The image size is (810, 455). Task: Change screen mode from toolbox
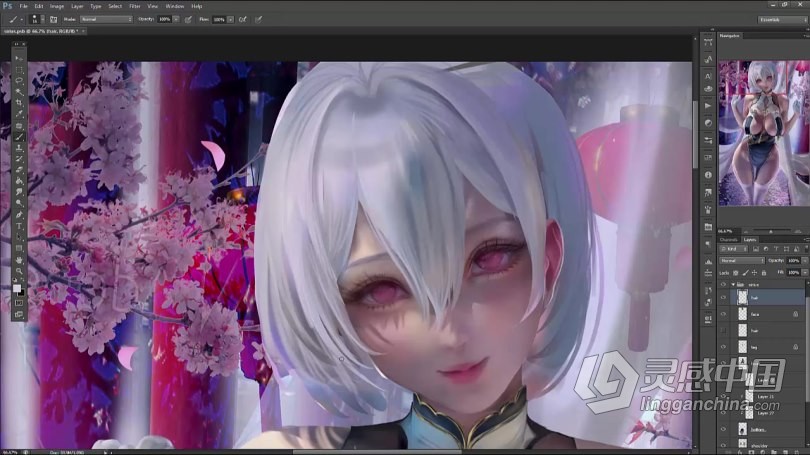[19, 314]
